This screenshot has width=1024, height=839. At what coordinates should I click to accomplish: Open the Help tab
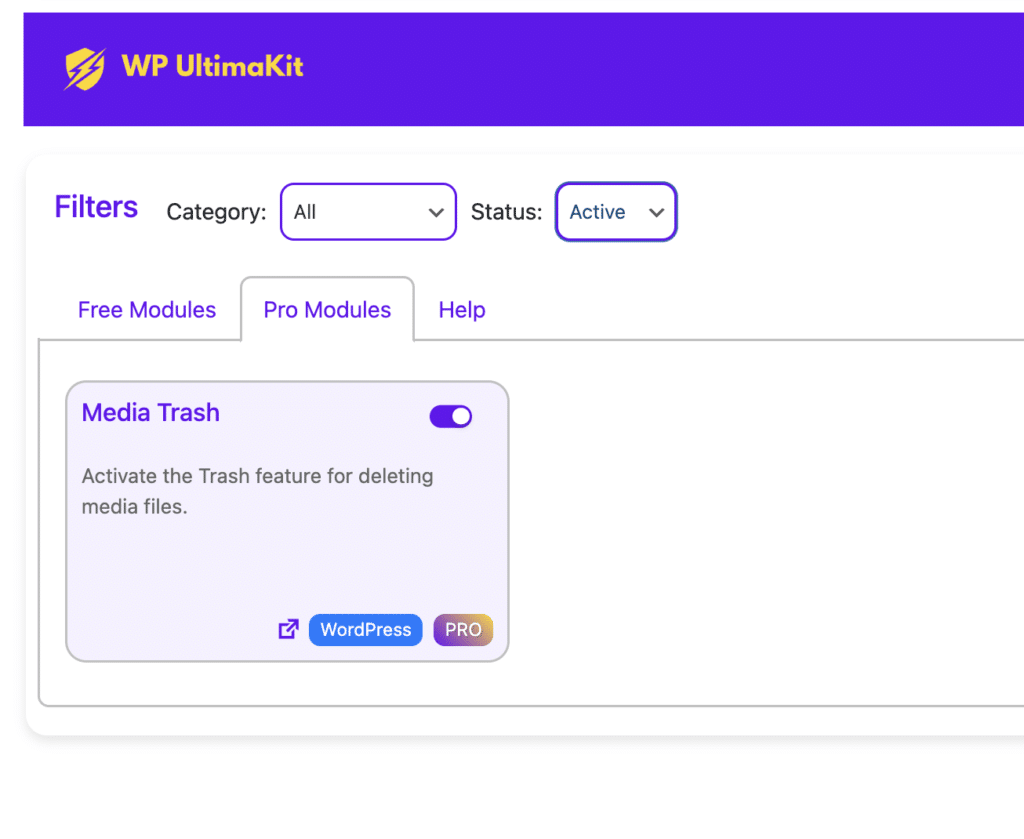(461, 310)
